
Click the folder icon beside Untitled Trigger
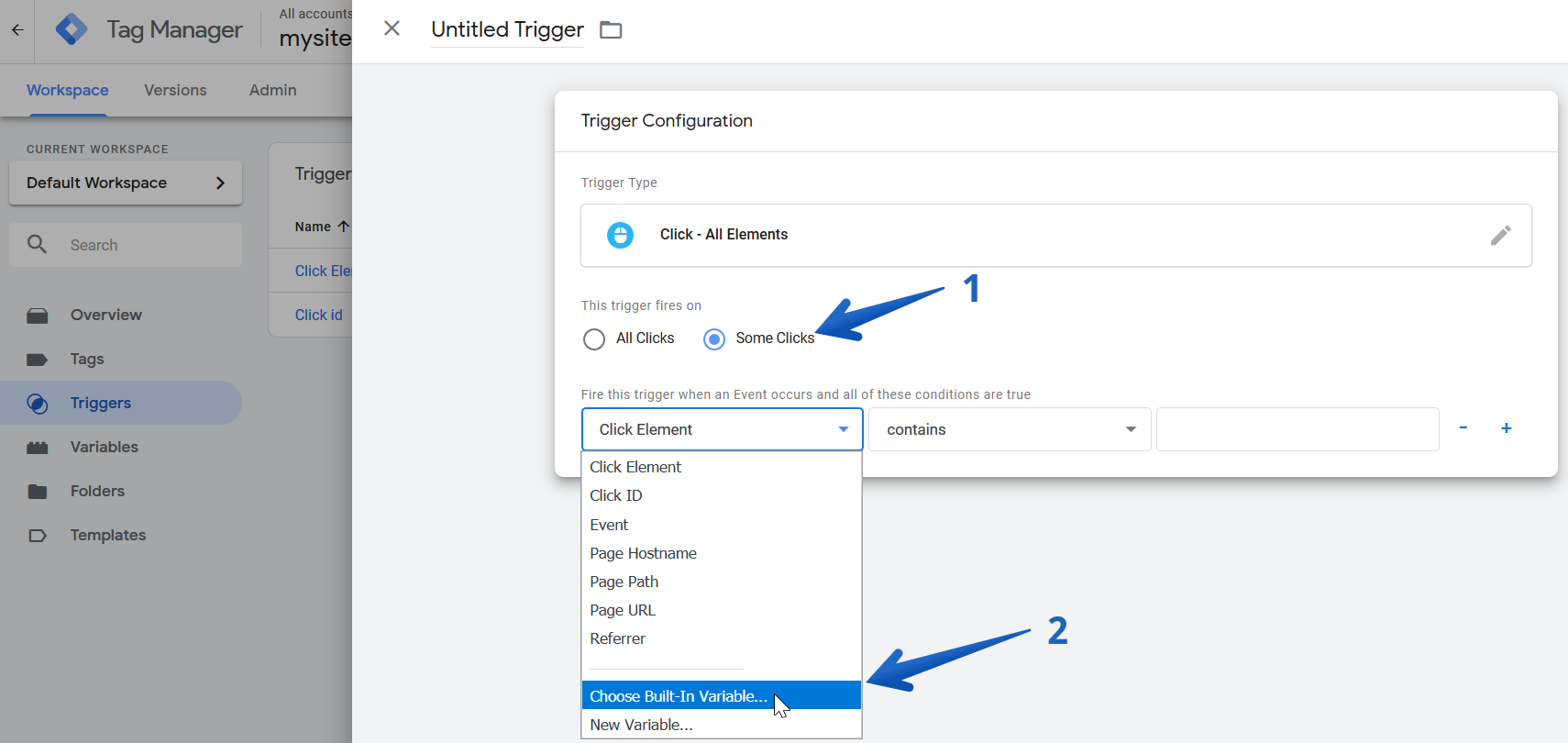(x=611, y=30)
